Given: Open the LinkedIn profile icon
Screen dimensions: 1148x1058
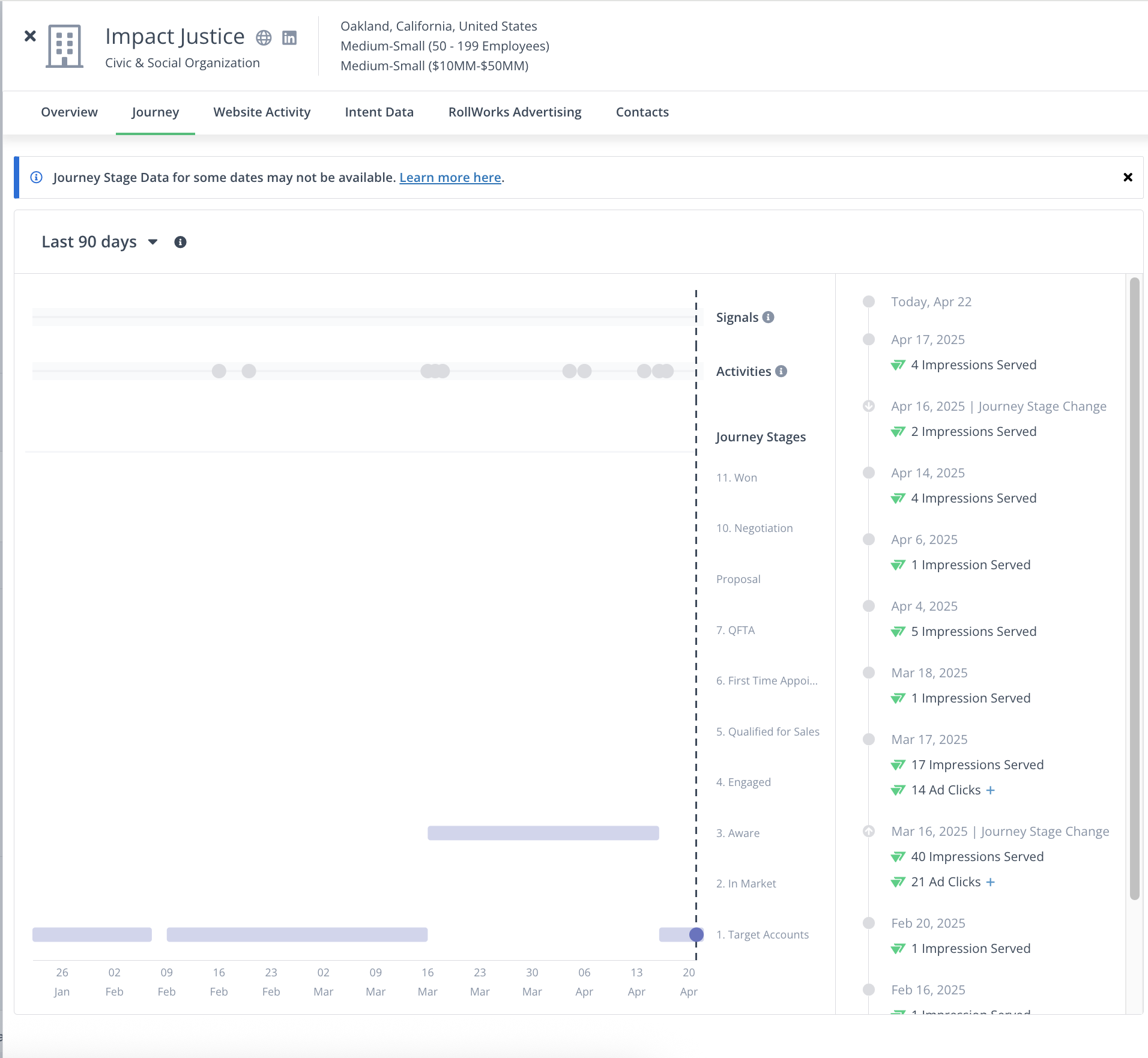Looking at the screenshot, I should tap(289, 38).
